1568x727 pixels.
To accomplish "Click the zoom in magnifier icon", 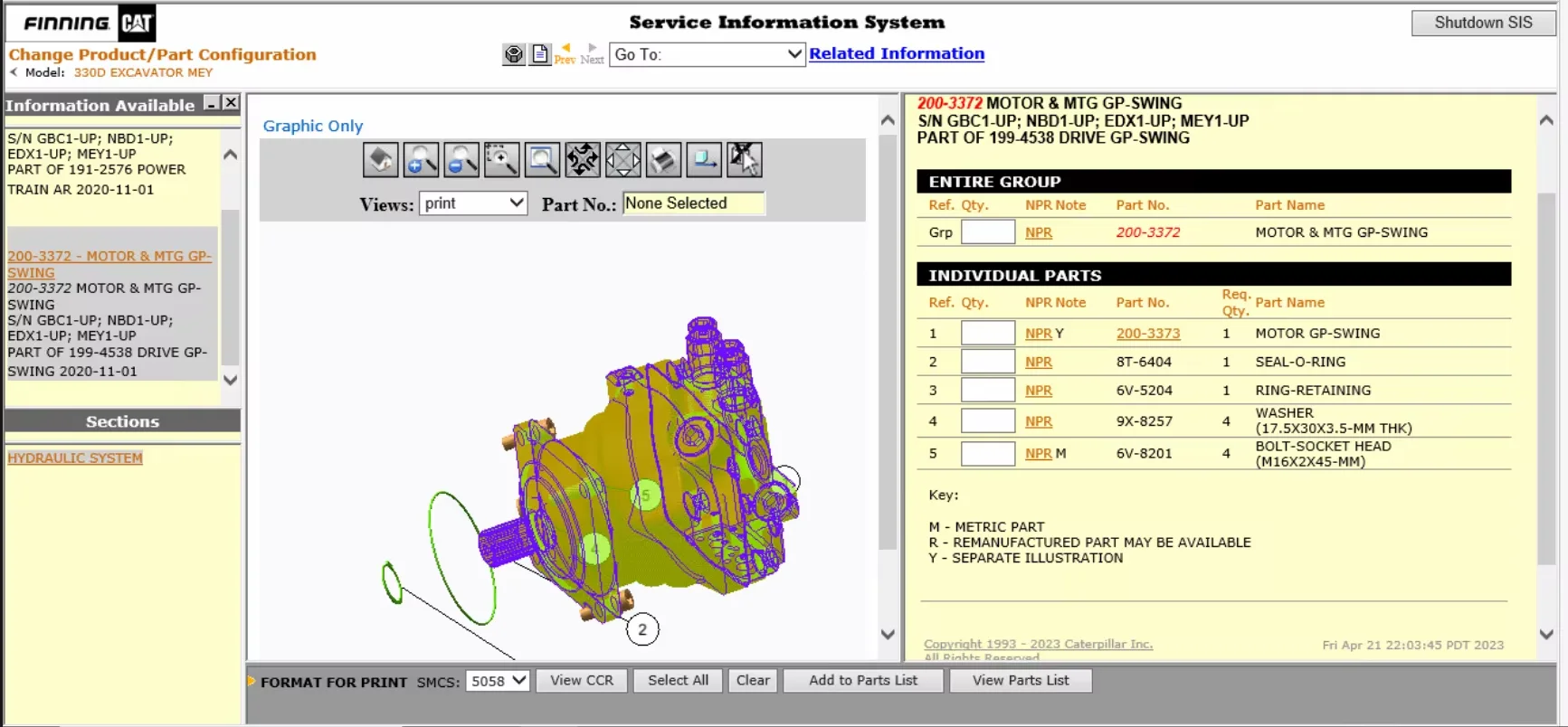I will 421,160.
